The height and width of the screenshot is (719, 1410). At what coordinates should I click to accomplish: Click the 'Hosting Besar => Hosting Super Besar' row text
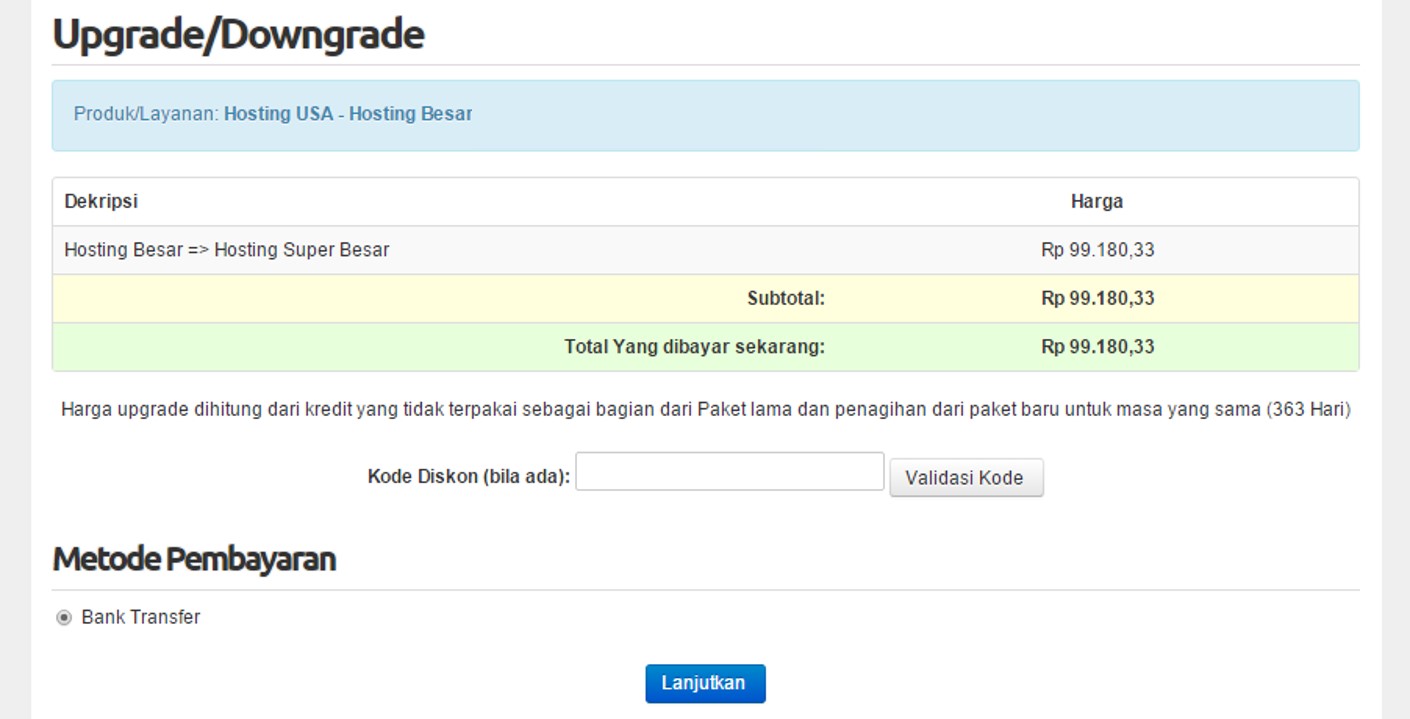(227, 250)
